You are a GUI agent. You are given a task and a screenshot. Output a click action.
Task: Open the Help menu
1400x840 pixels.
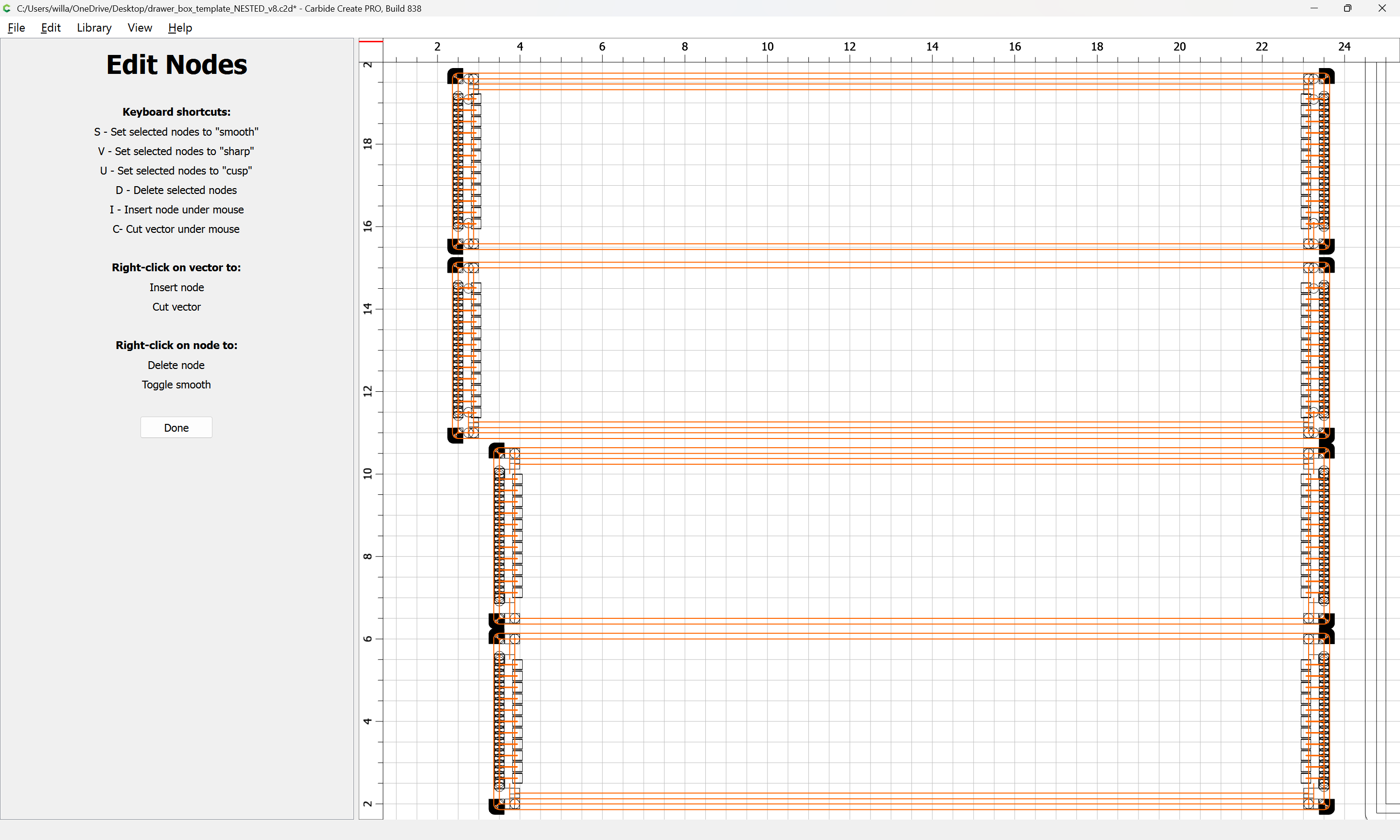click(180, 28)
